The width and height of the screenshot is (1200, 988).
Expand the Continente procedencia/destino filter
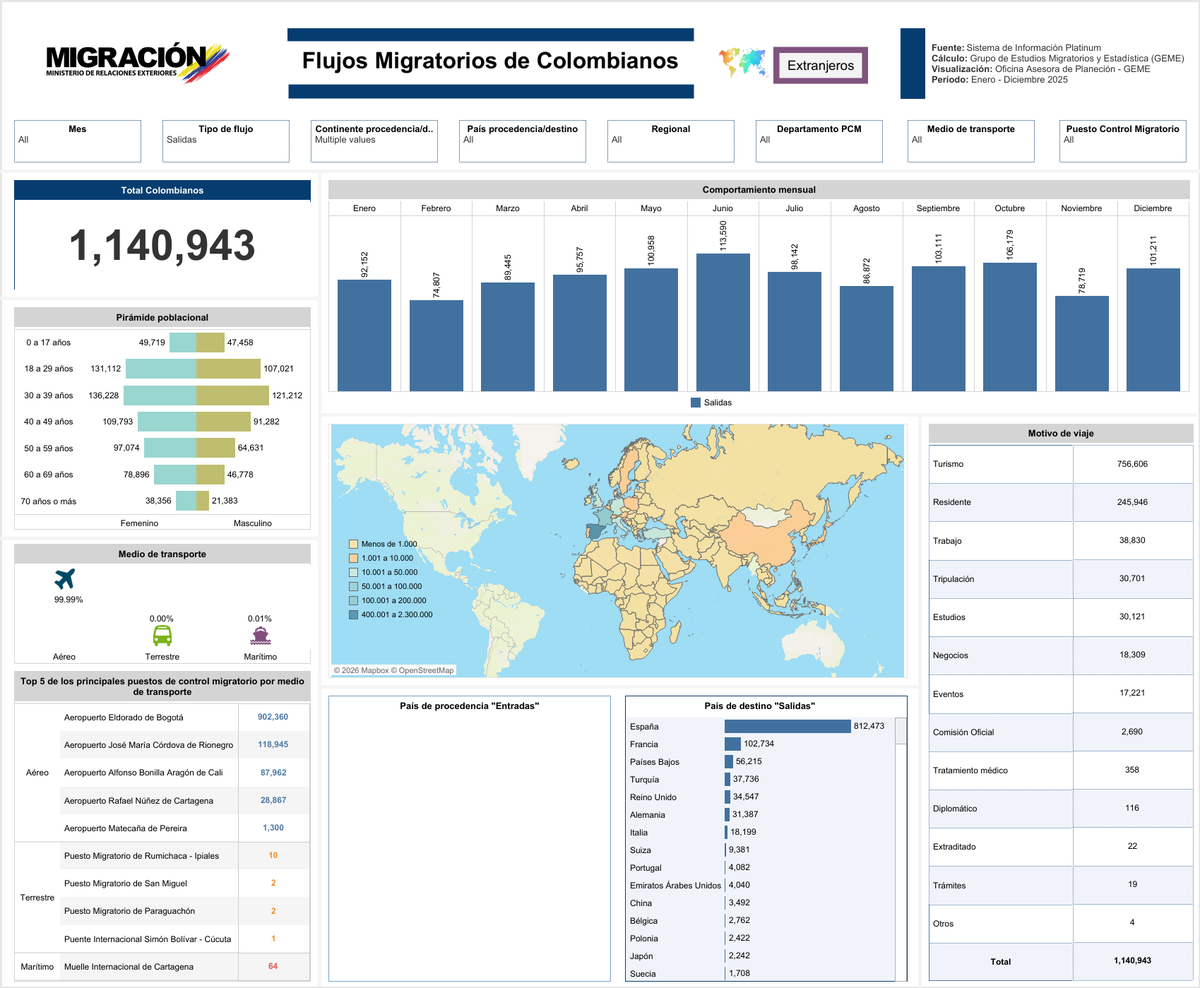(x=375, y=141)
